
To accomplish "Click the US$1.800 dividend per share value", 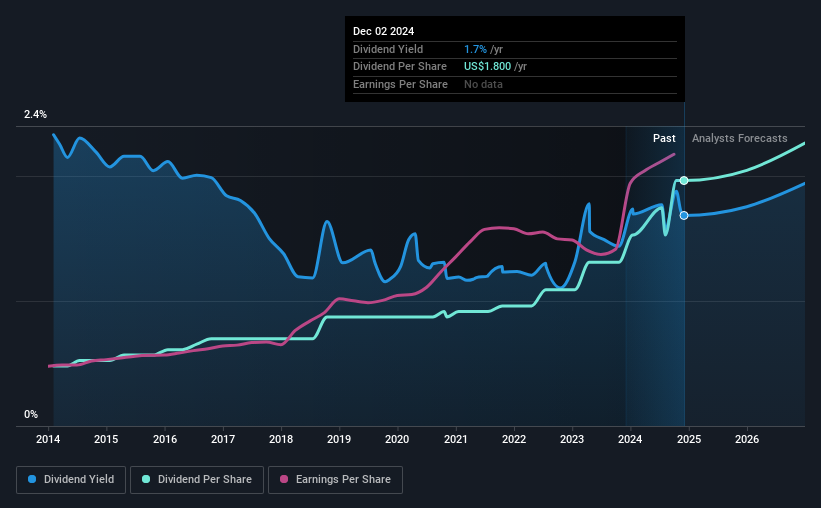I will tap(487, 67).
